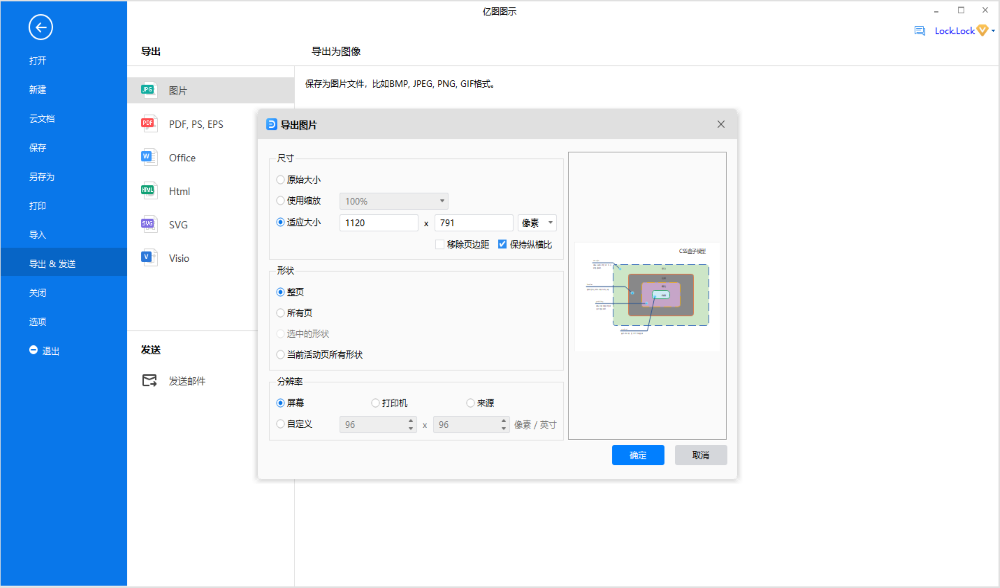The height and width of the screenshot is (588, 1000).
Task: Click the back arrow circle icon
Action: 40,27
